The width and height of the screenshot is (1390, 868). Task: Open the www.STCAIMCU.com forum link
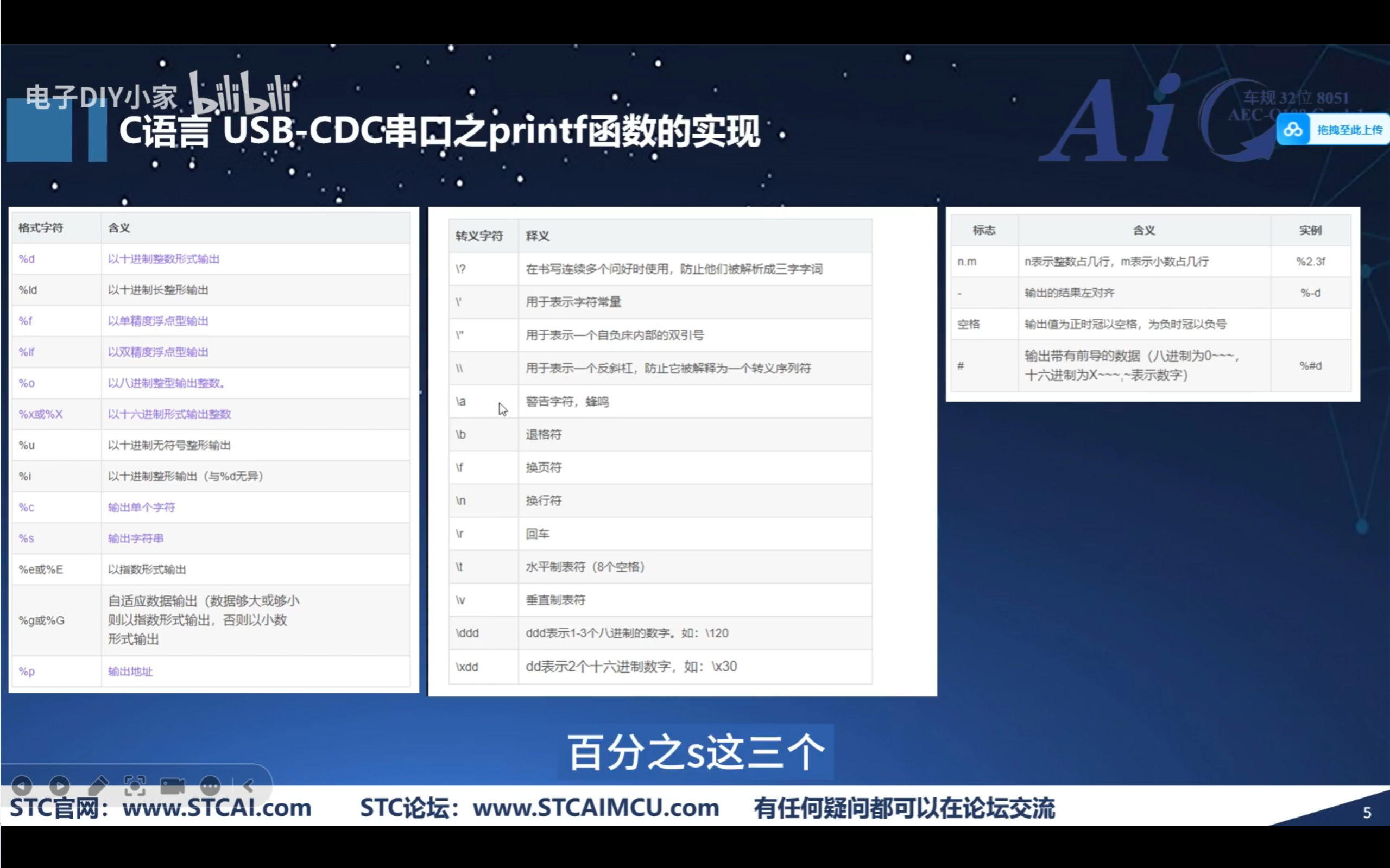pyautogui.click(x=596, y=807)
